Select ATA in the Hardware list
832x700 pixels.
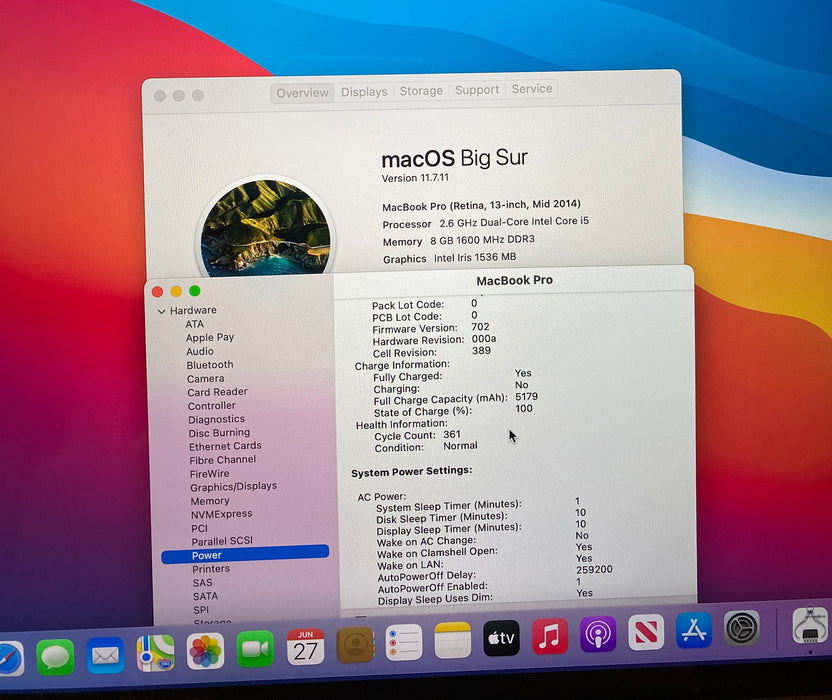tap(194, 324)
